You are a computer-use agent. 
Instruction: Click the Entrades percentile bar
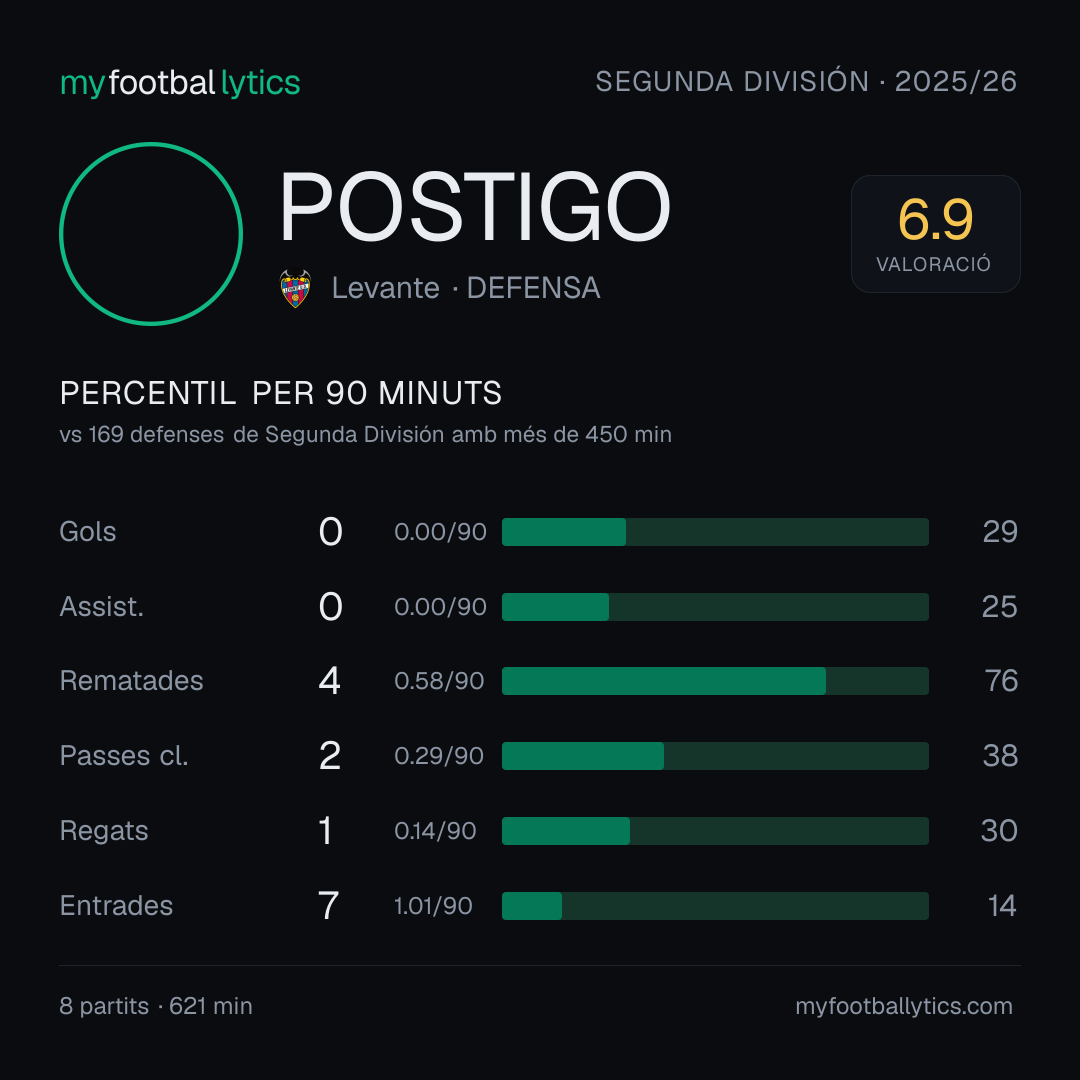[715, 906]
